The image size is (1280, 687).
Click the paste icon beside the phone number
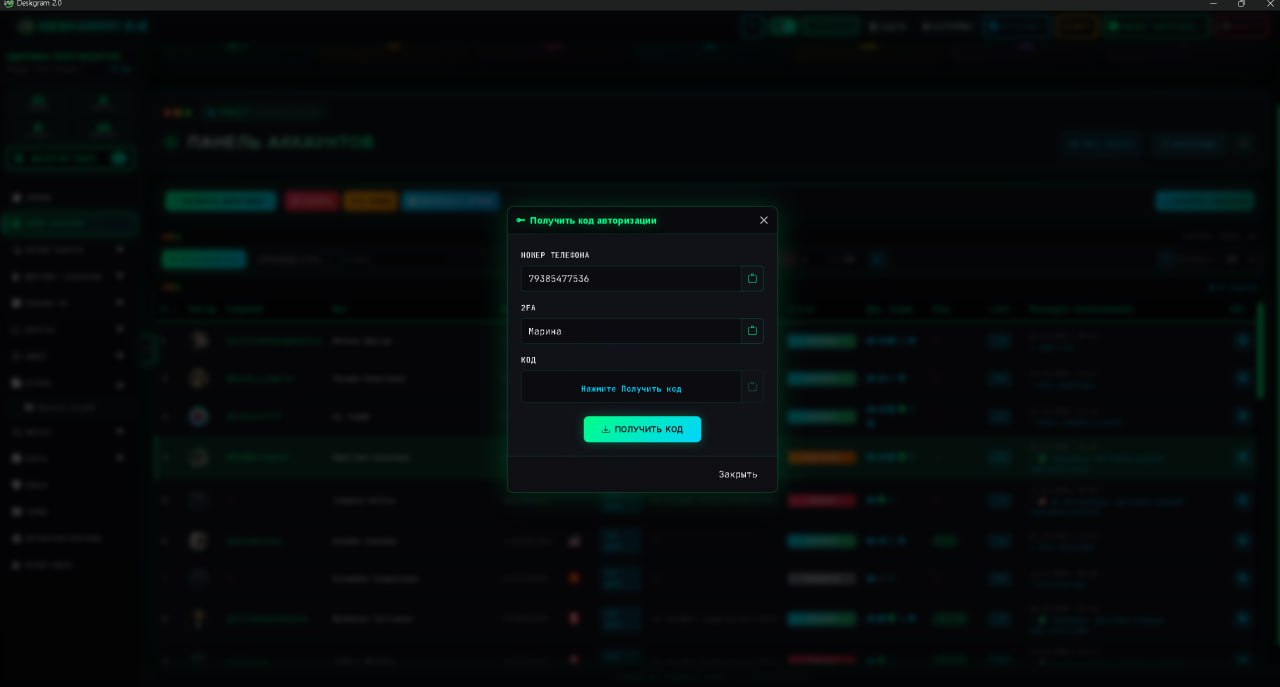tap(752, 278)
